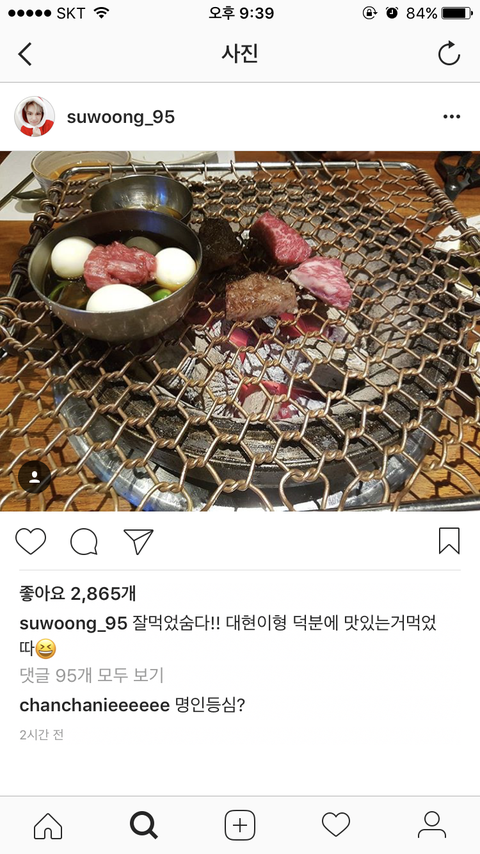Viewport: 480px width, 854px height.
Task: Open the Search tab
Action: point(144,826)
